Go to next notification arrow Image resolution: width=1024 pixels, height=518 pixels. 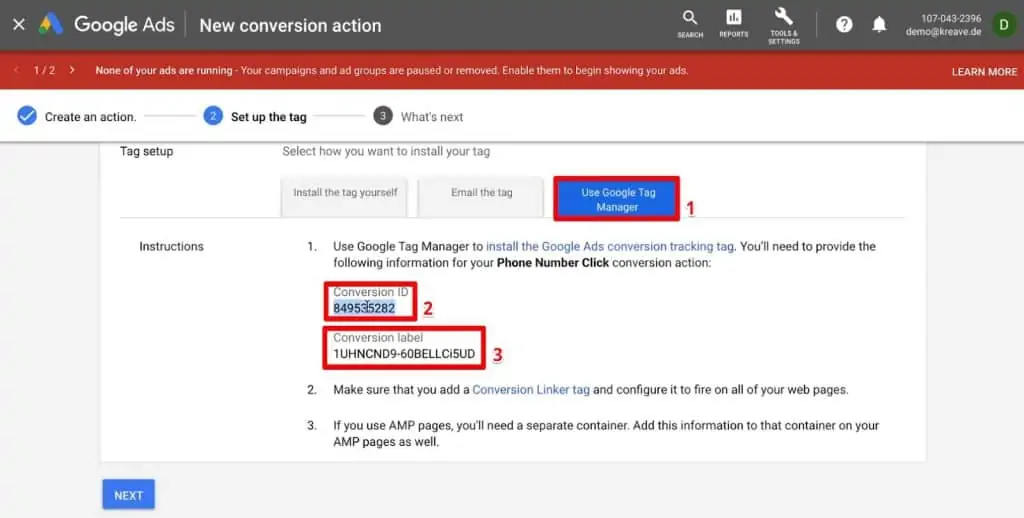coord(72,70)
